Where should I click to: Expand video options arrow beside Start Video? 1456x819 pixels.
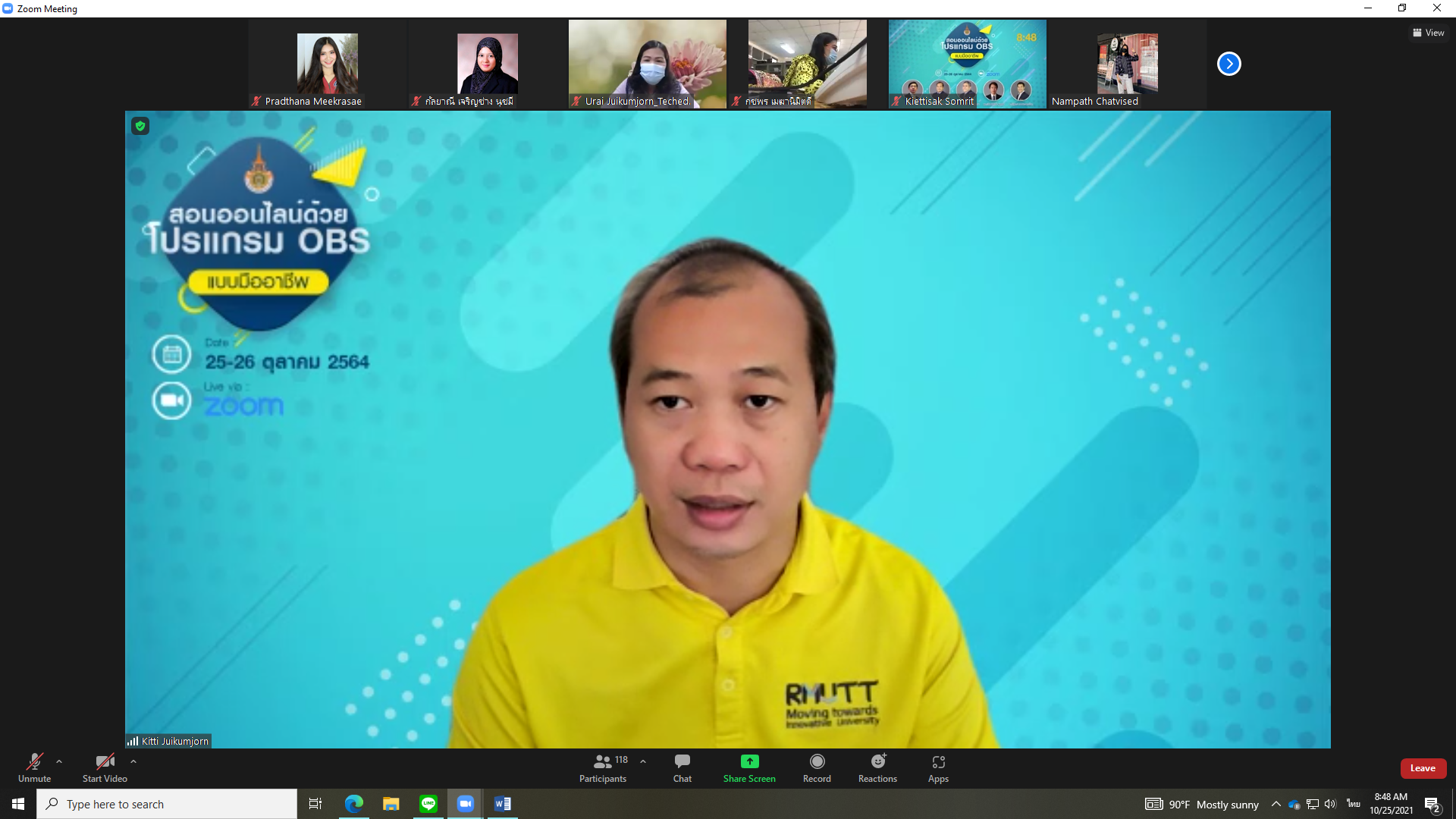133,761
